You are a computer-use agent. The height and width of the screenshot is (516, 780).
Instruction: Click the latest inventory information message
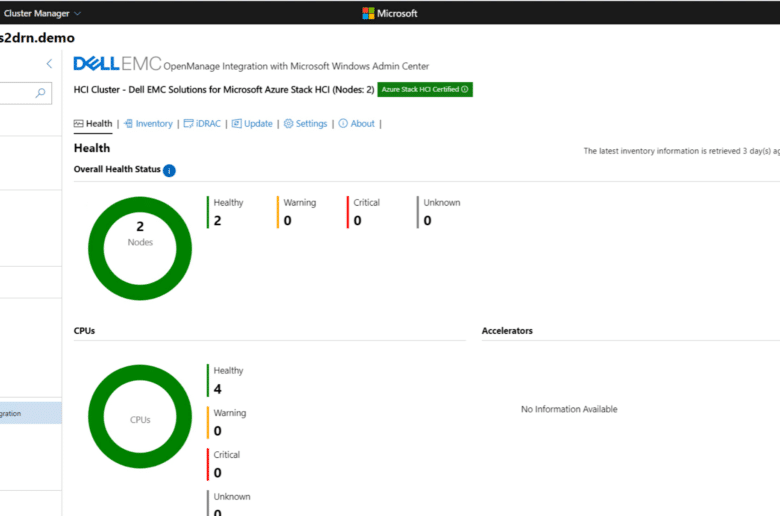pos(682,151)
